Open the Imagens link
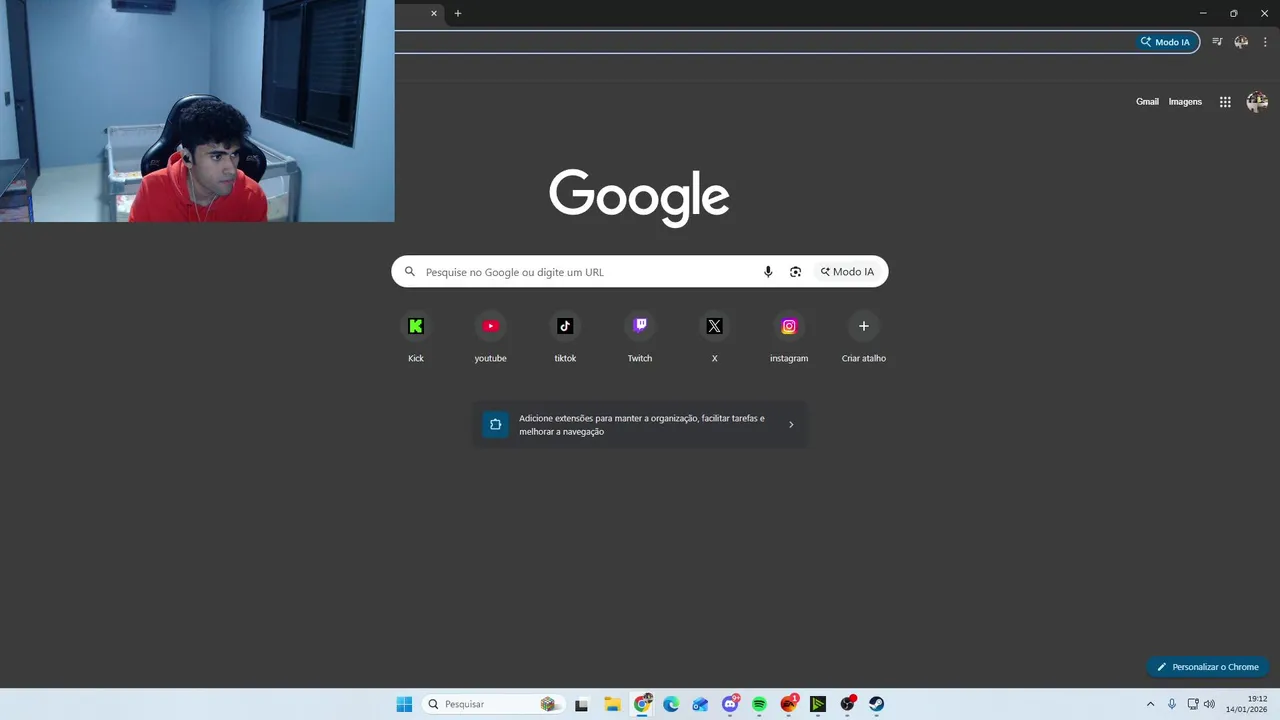The height and width of the screenshot is (720, 1280). (x=1185, y=102)
